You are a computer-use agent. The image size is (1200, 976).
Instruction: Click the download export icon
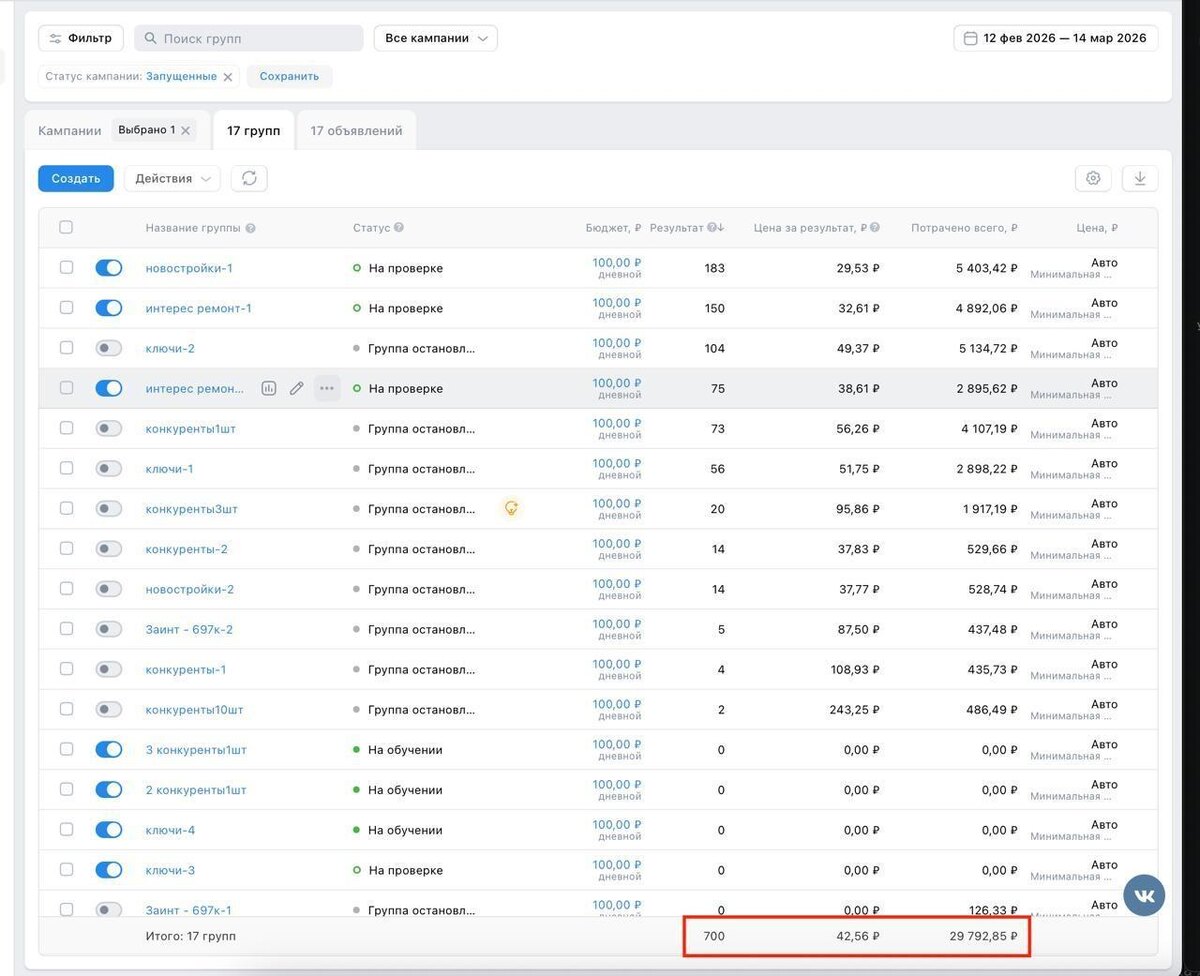(1140, 178)
